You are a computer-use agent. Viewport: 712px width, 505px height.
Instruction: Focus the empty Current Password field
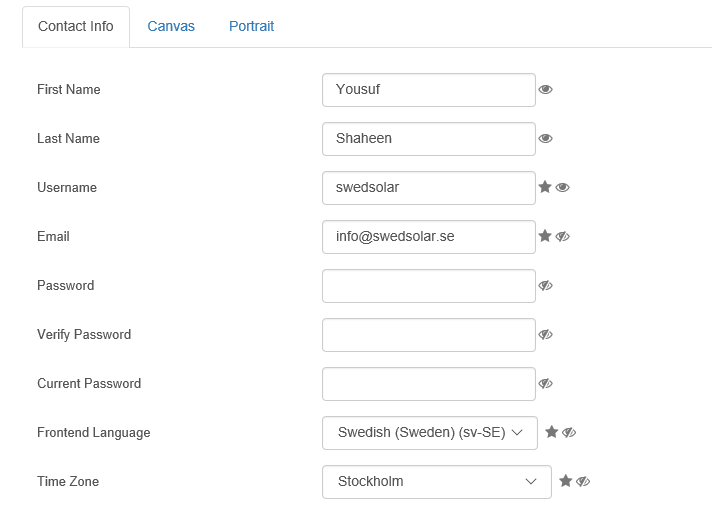click(x=429, y=384)
